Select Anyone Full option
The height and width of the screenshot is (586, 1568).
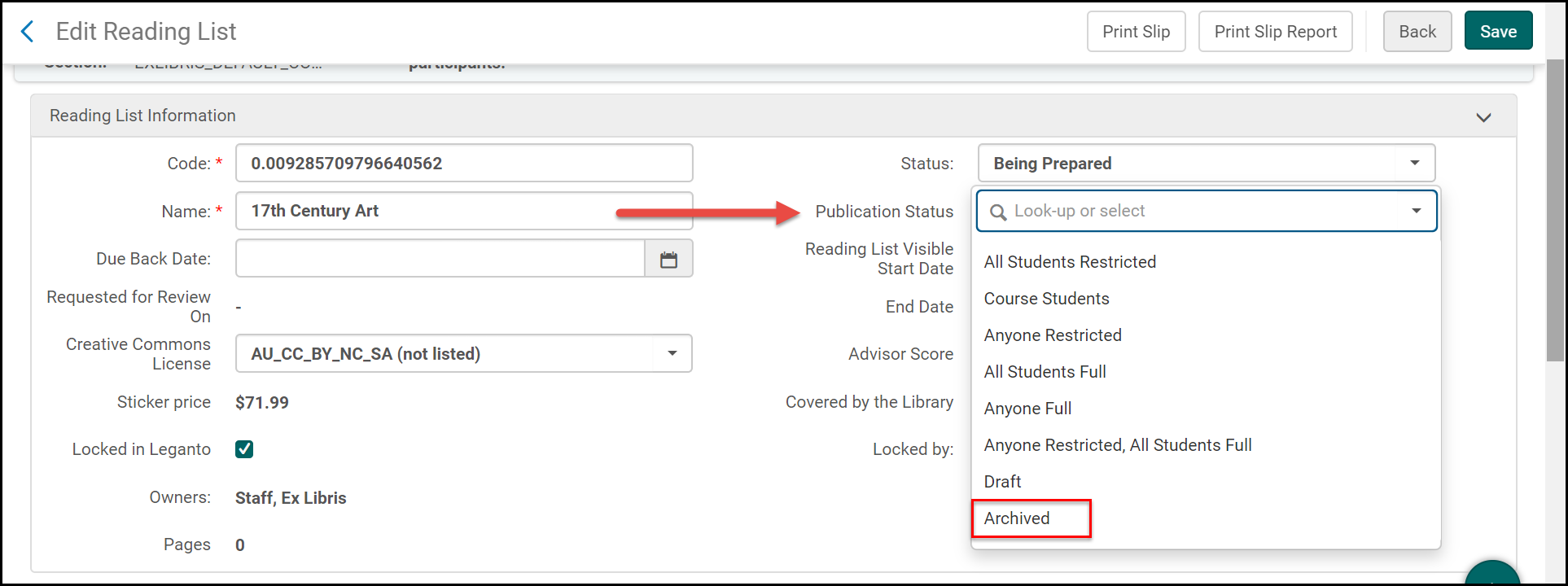(x=1027, y=409)
